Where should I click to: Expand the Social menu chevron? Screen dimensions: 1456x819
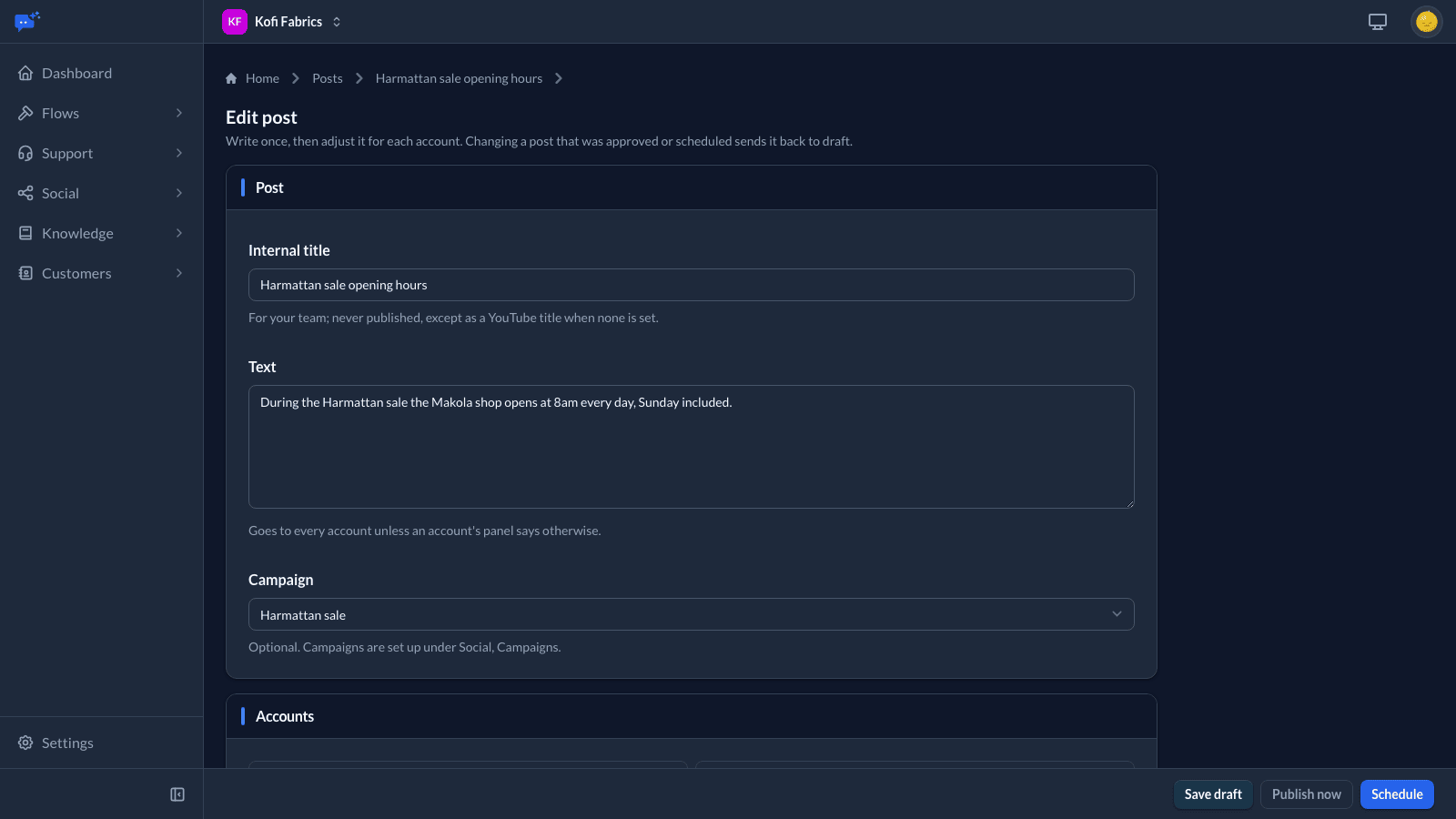coord(179,193)
